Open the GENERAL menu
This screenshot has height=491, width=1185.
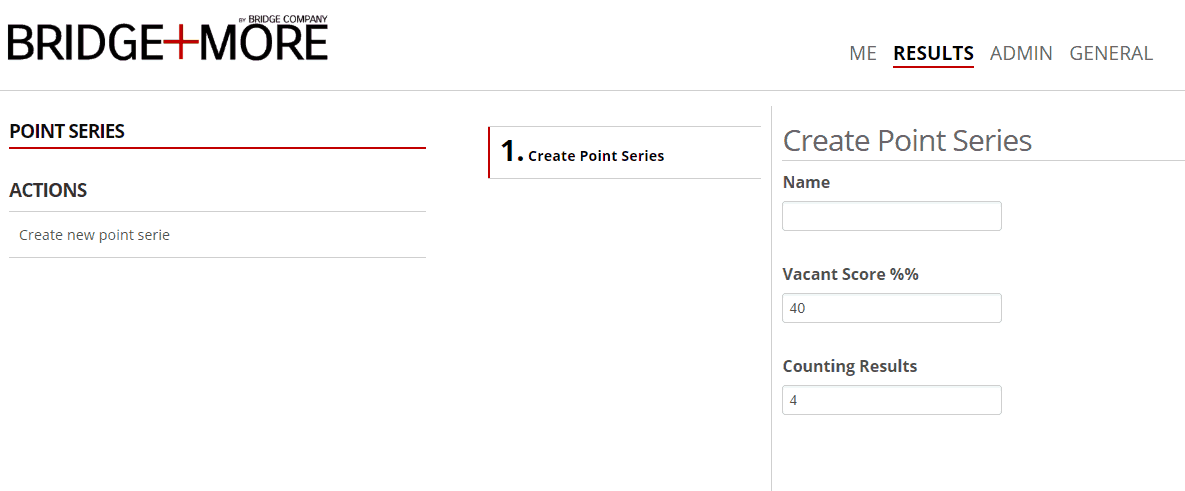(x=1111, y=54)
